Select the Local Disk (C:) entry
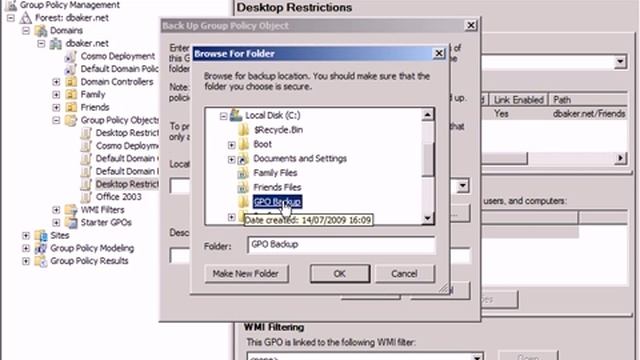The width and height of the screenshot is (640, 360). click(272, 115)
